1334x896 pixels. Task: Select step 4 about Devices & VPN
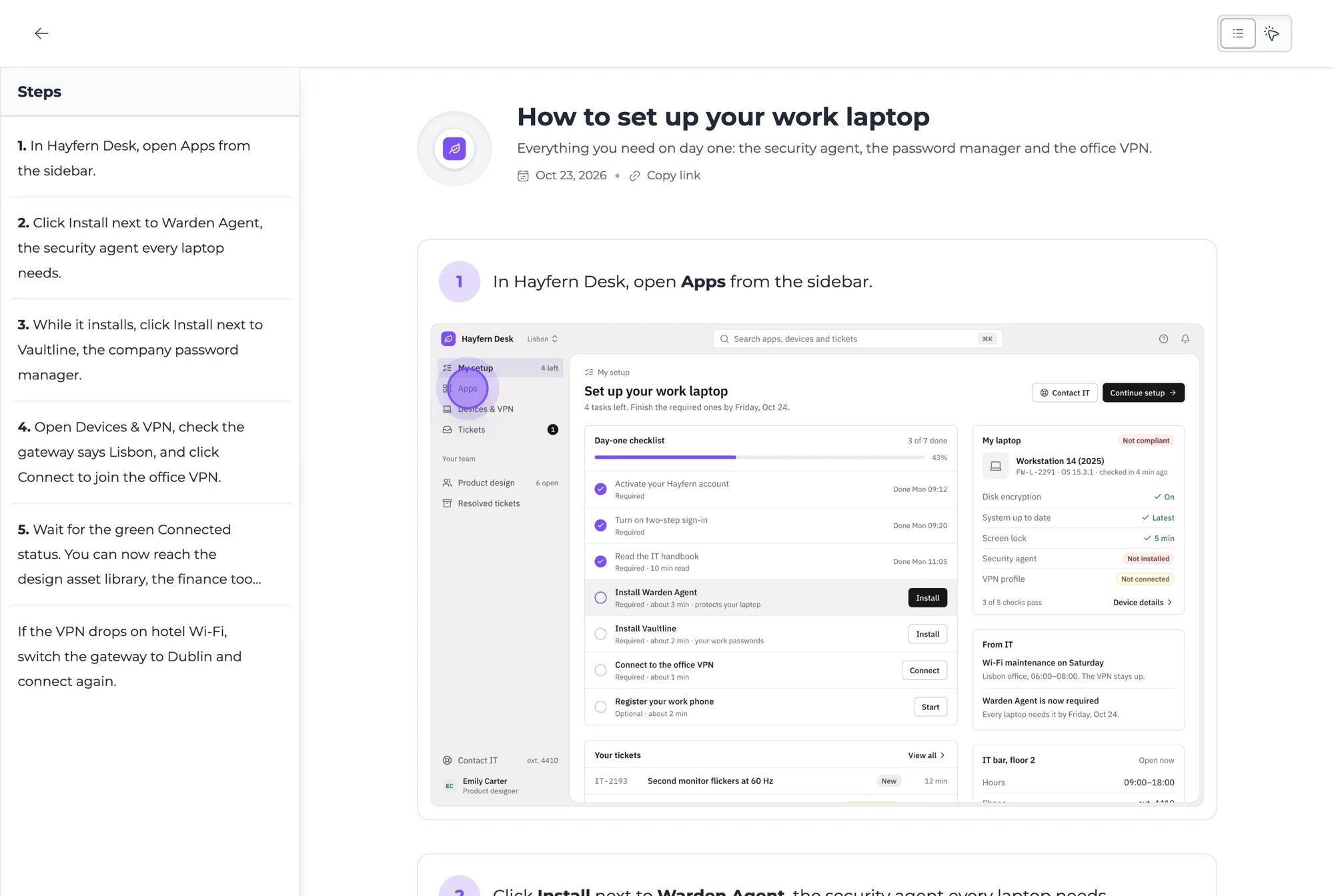coord(150,452)
